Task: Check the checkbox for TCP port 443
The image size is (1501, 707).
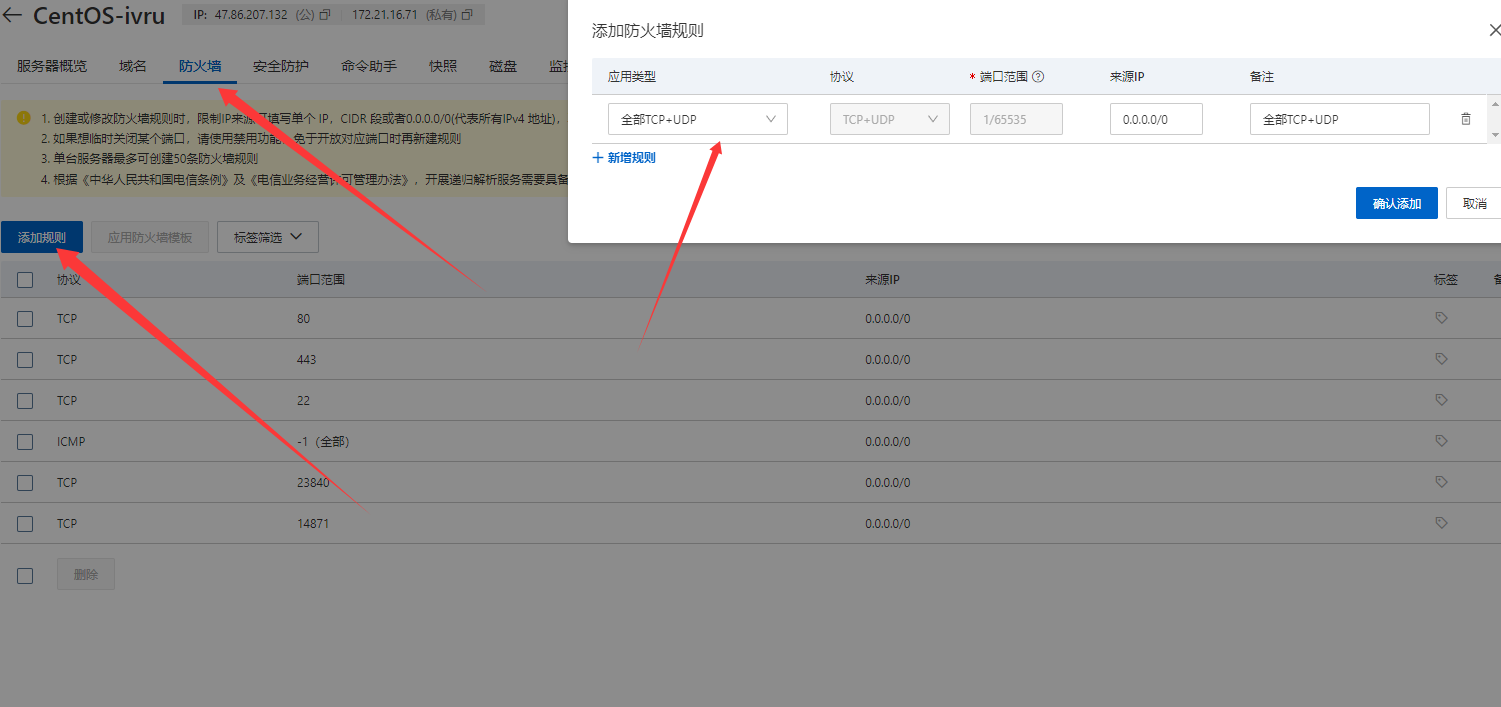Action: [25, 360]
